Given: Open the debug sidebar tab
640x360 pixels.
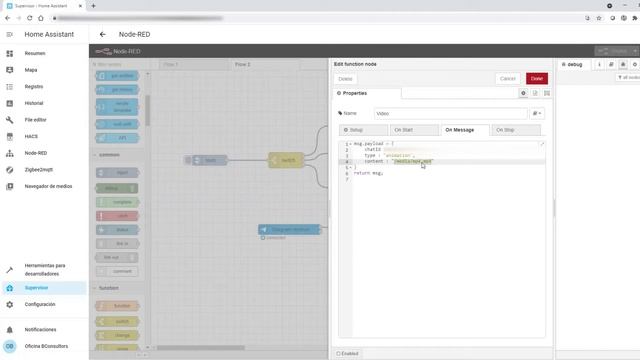Looking at the screenshot, I should pos(574,64).
